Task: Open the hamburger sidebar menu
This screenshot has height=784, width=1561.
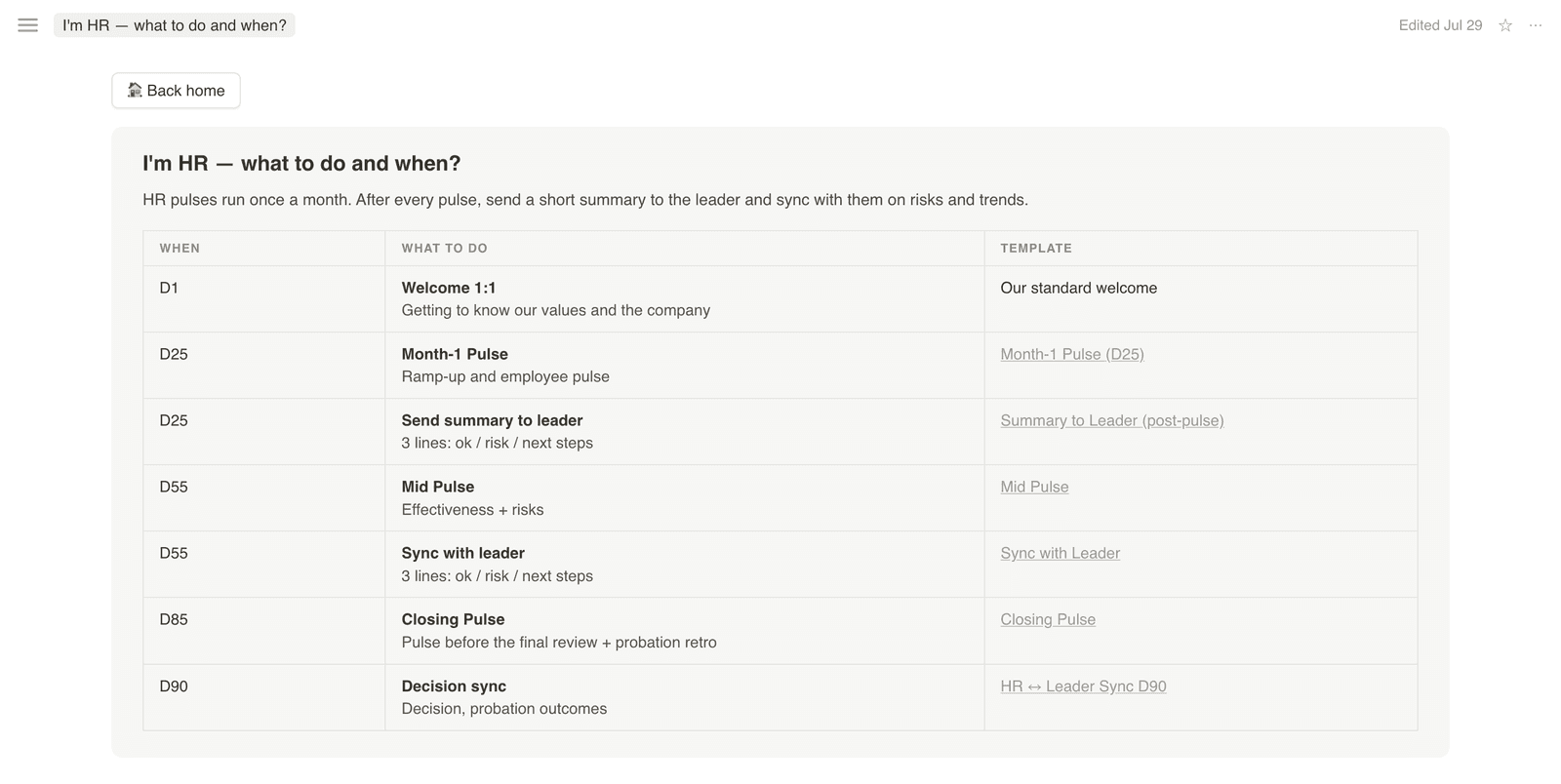Action: [27, 25]
